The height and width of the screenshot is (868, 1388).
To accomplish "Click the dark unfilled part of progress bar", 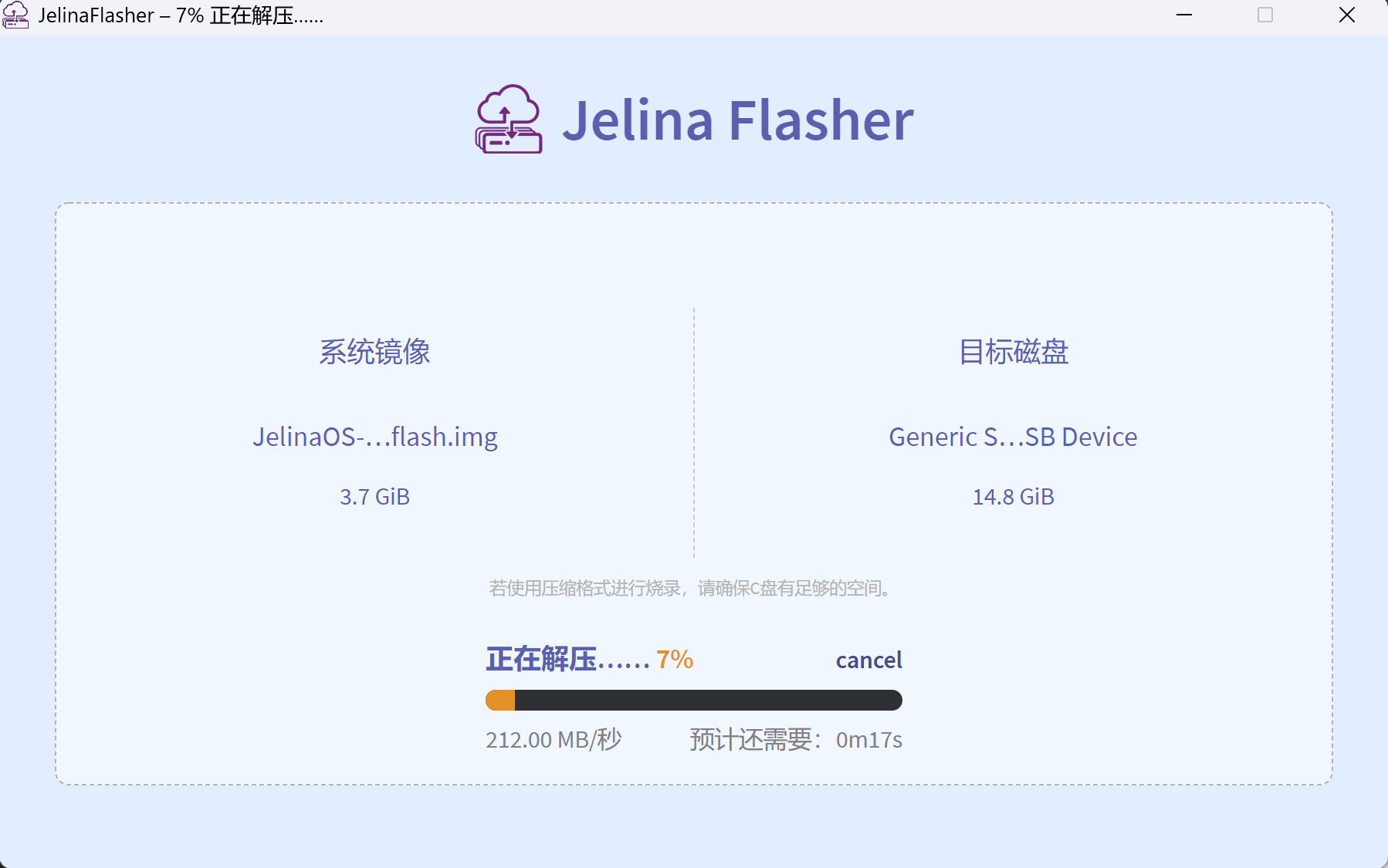I will (x=707, y=701).
